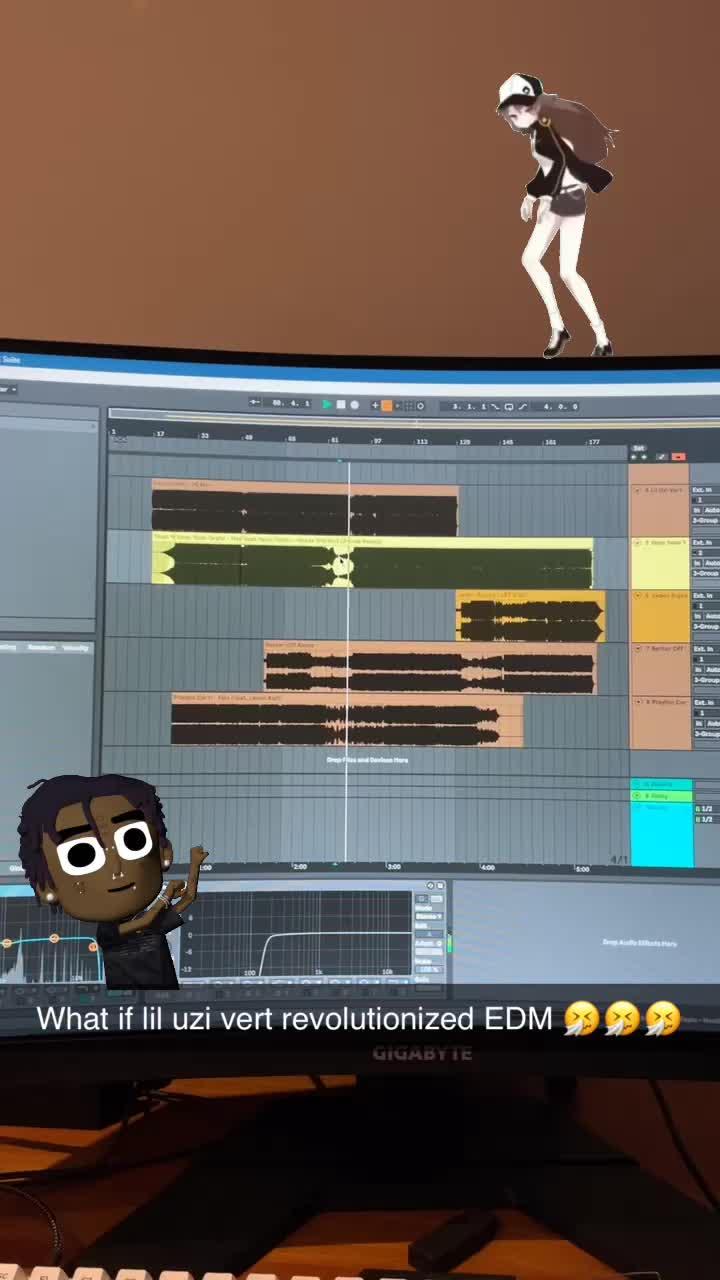The height and width of the screenshot is (1280, 720).
Task: Click the pencil-like icon next to the red icon
Action: click(x=662, y=457)
